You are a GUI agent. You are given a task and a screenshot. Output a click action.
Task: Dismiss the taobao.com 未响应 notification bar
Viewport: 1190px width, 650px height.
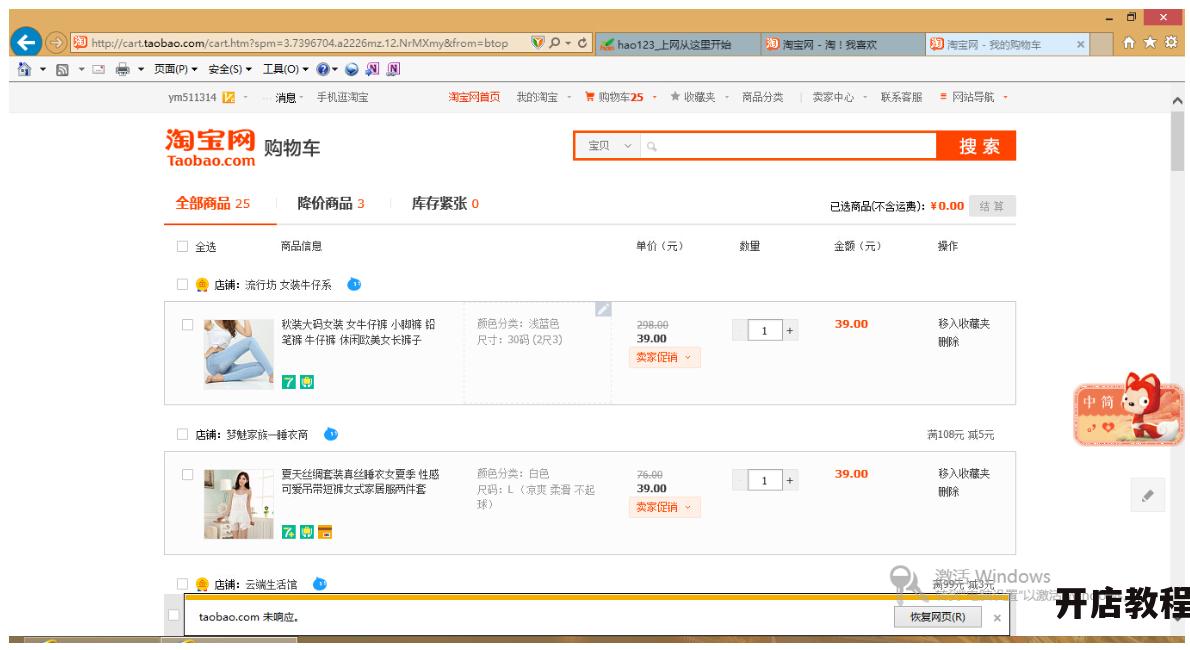997,618
